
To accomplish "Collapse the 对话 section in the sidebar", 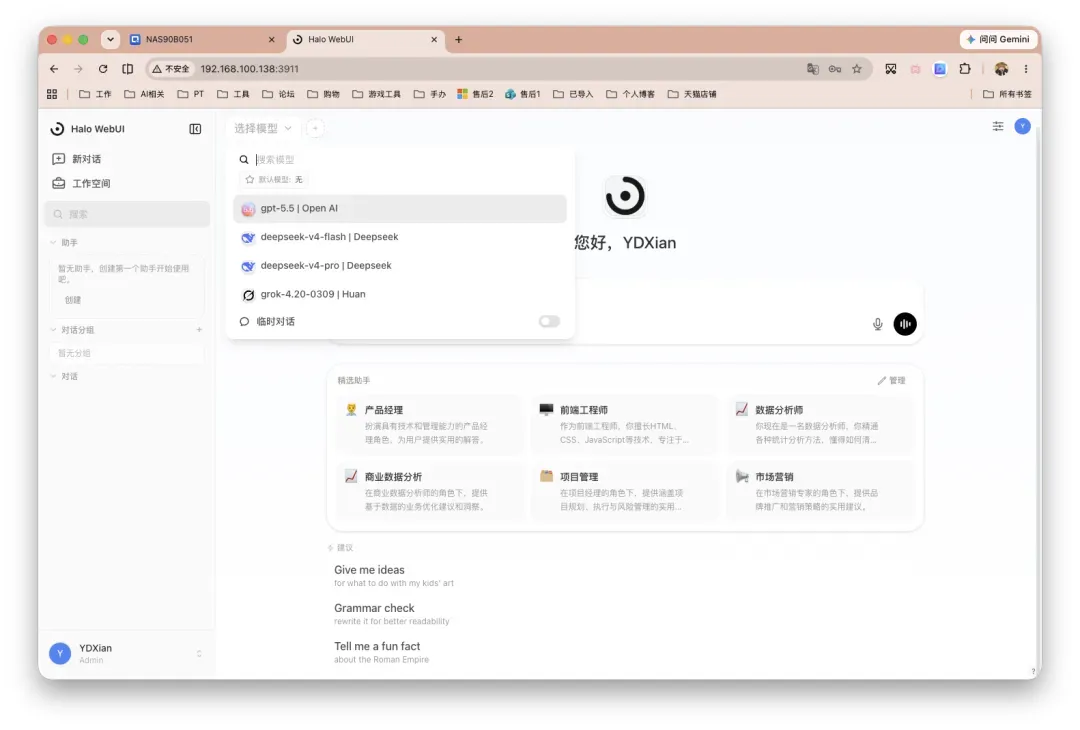I will point(63,376).
